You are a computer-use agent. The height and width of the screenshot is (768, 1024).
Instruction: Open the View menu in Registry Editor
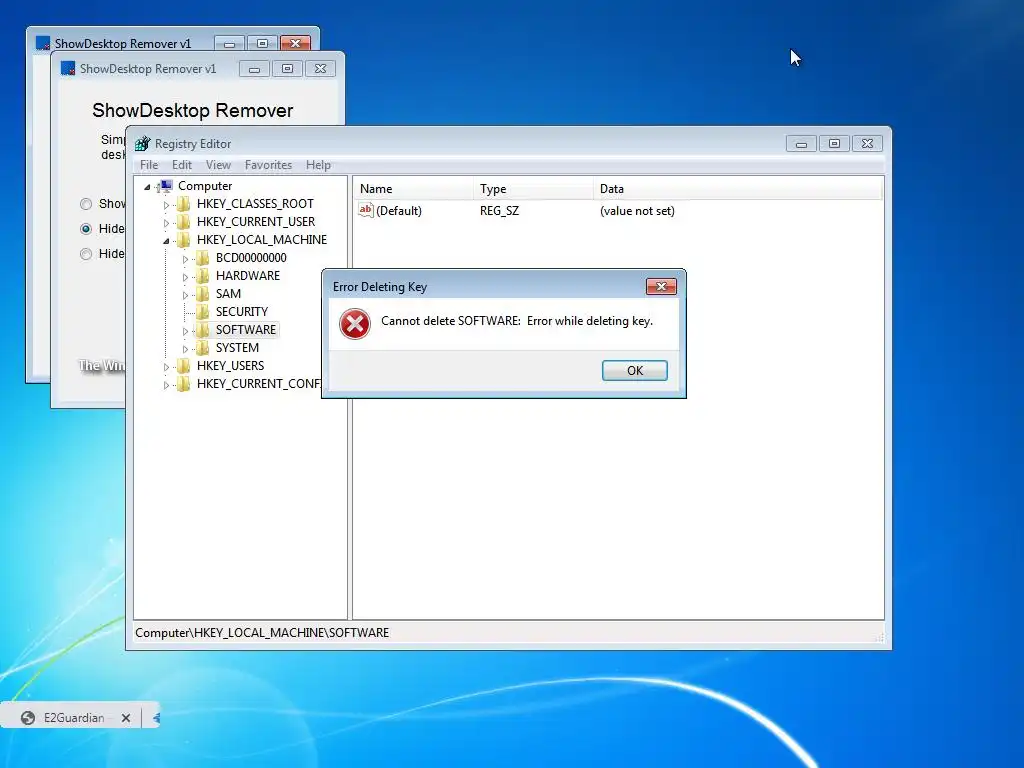click(218, 165)
